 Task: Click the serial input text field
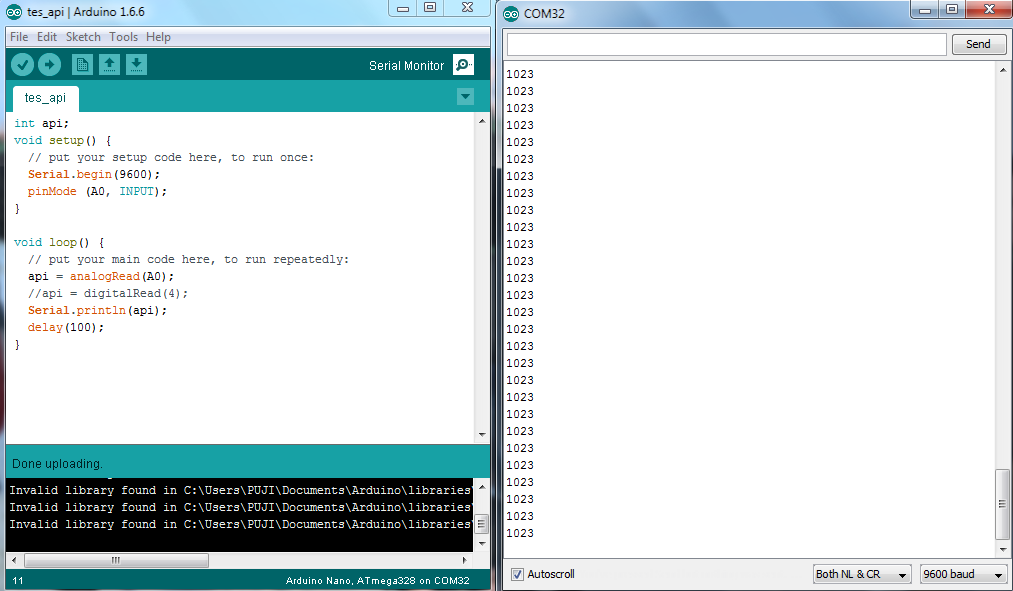click(727, 44)
